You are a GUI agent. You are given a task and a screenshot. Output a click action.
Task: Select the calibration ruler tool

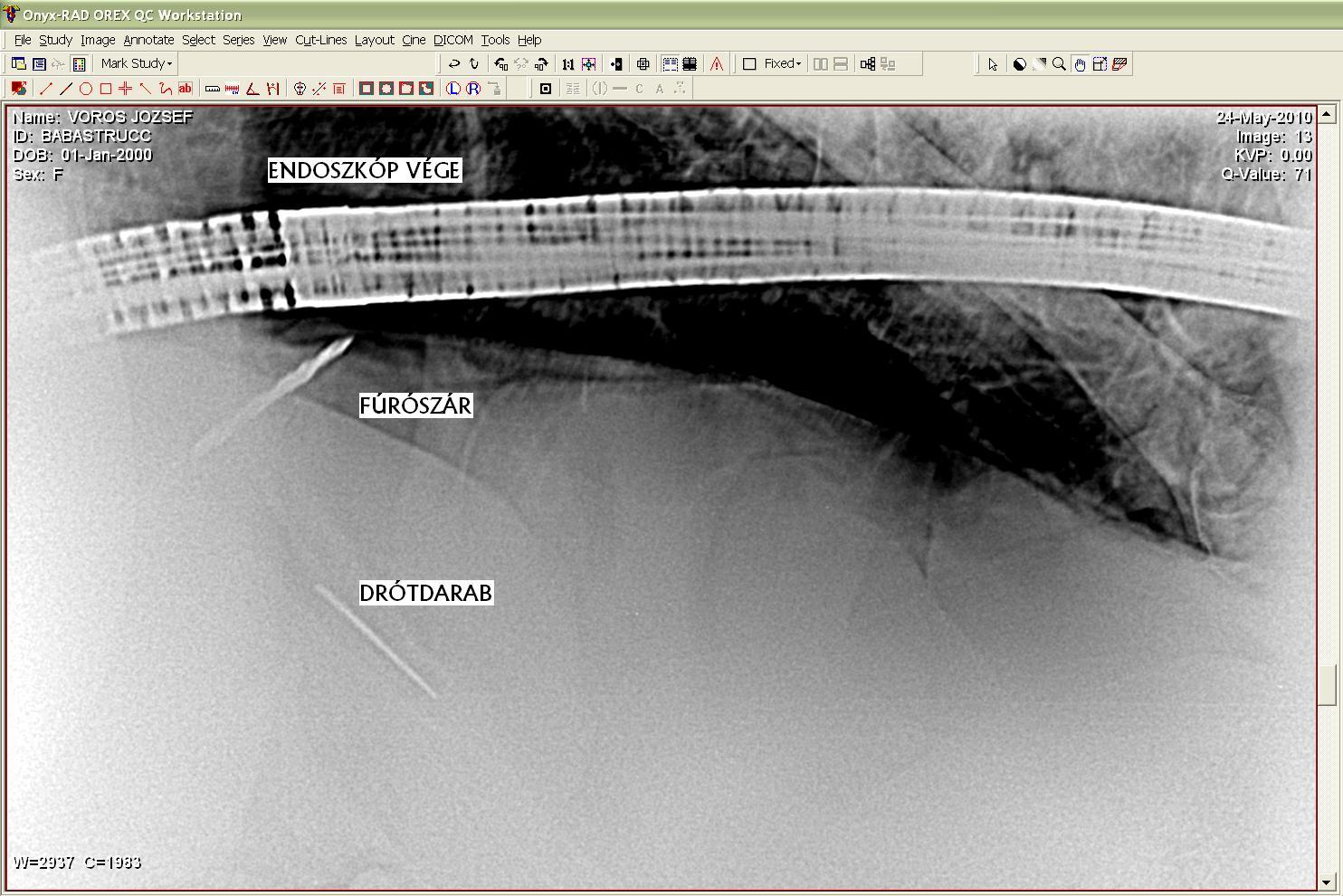233,89
